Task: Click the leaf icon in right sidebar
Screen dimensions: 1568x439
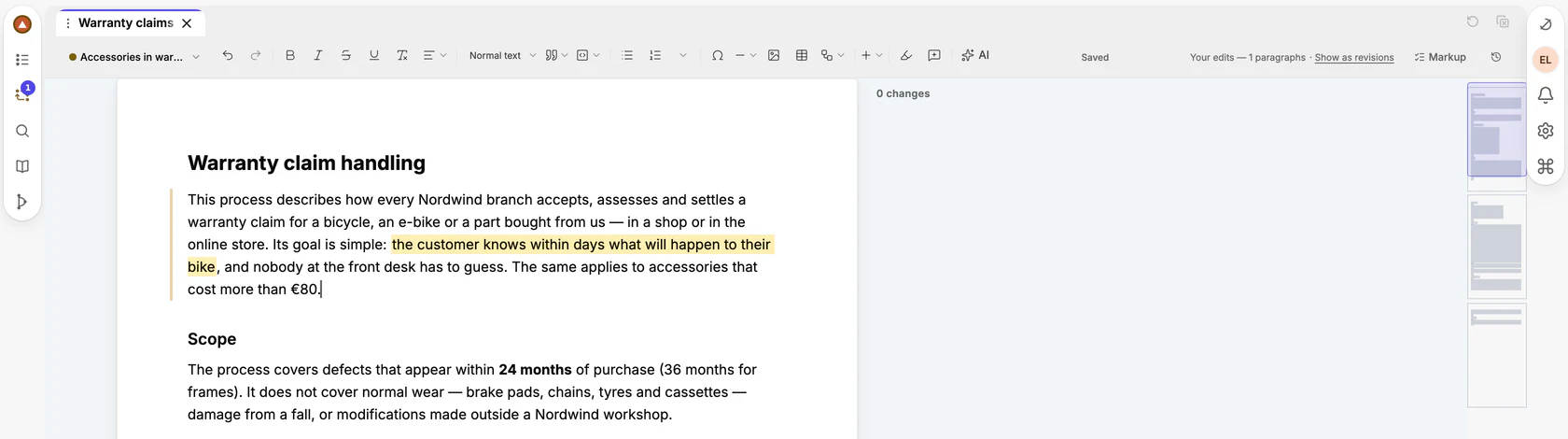Action: [1546, 24]
